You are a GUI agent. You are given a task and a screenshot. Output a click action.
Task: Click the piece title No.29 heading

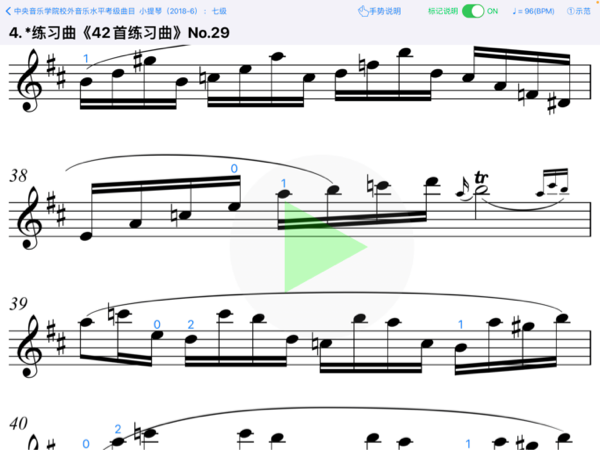coord(119,33)
